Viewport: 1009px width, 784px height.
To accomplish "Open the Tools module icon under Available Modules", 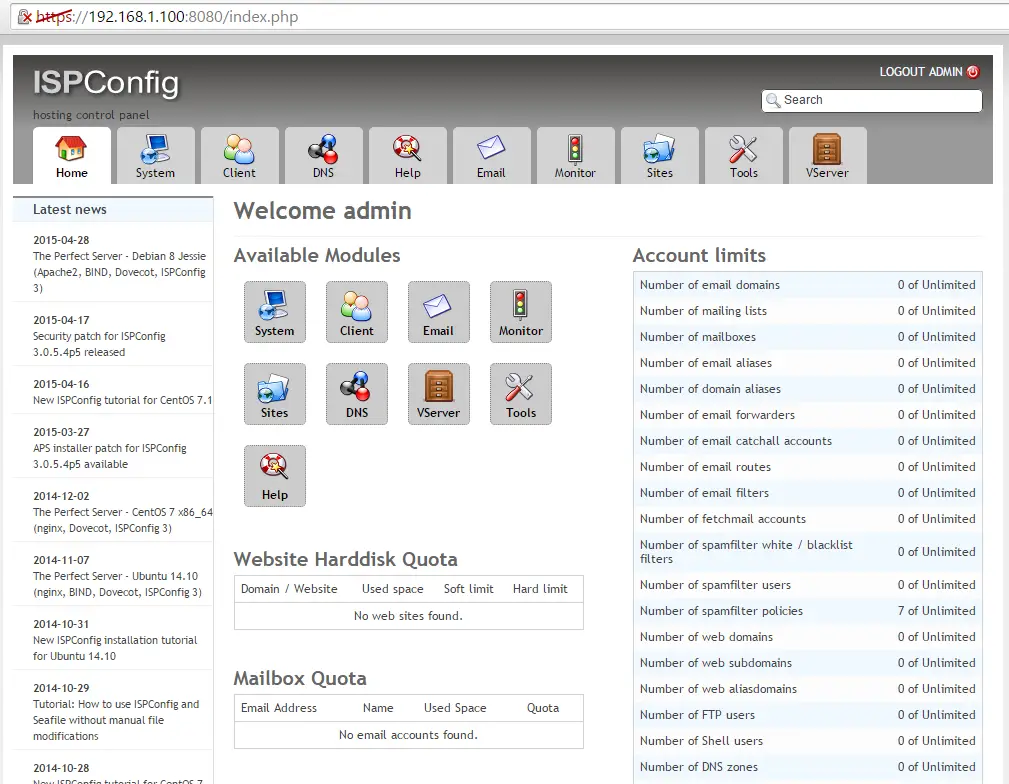I will (521, 394).
